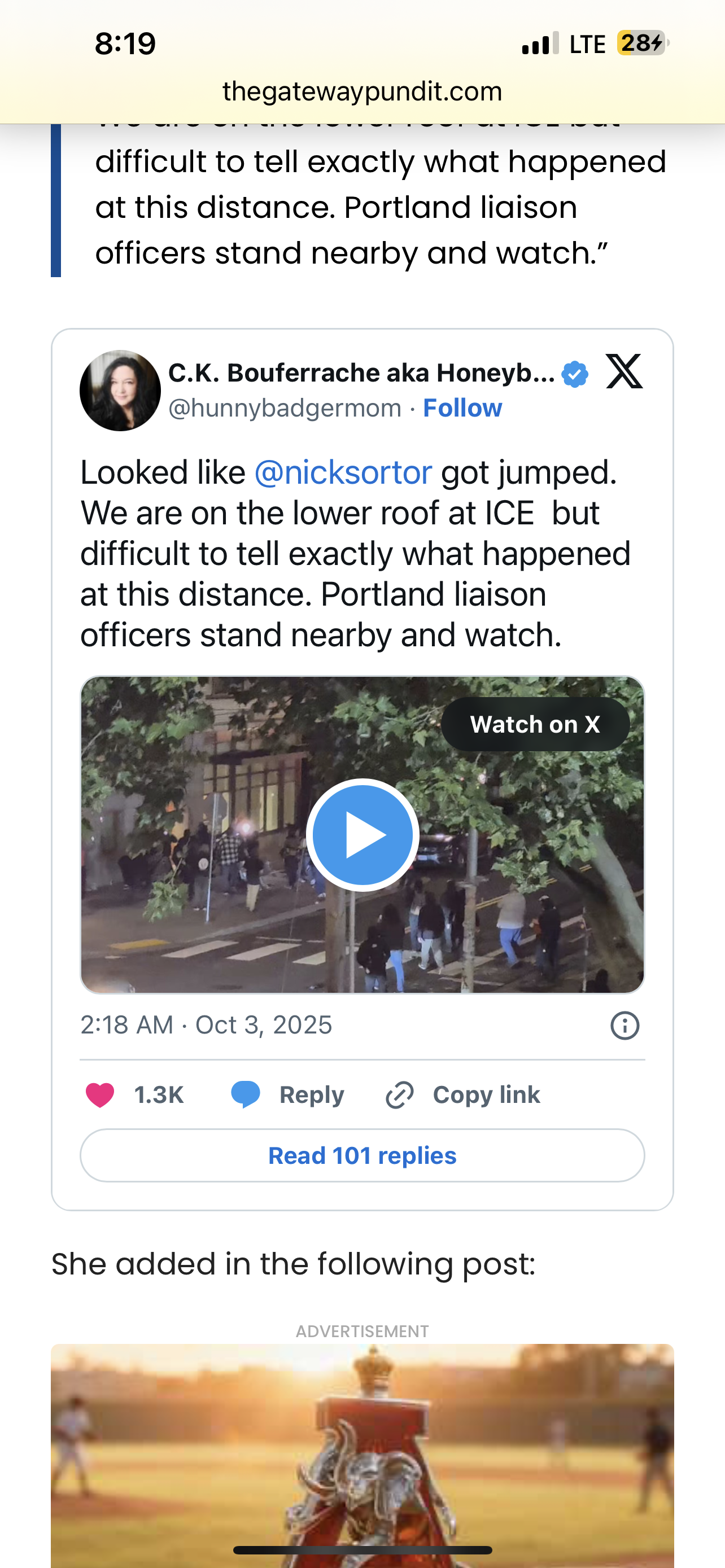Tap the blue verified badge icon
Viewport: 725px width, 1568px height.
pos(575,374)
